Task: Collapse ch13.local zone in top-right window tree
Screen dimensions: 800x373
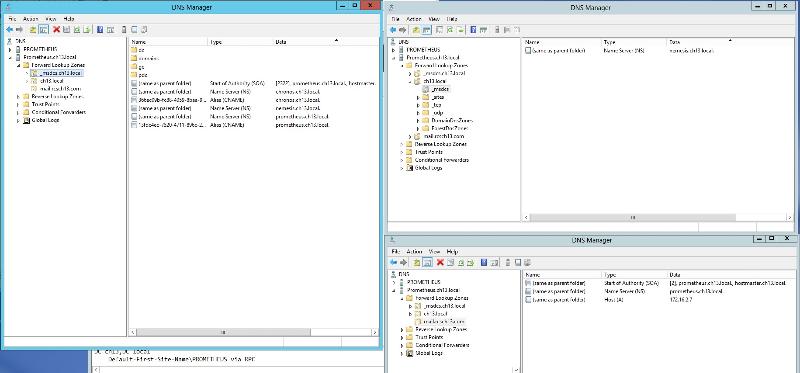Action: [x=410, y=81]
